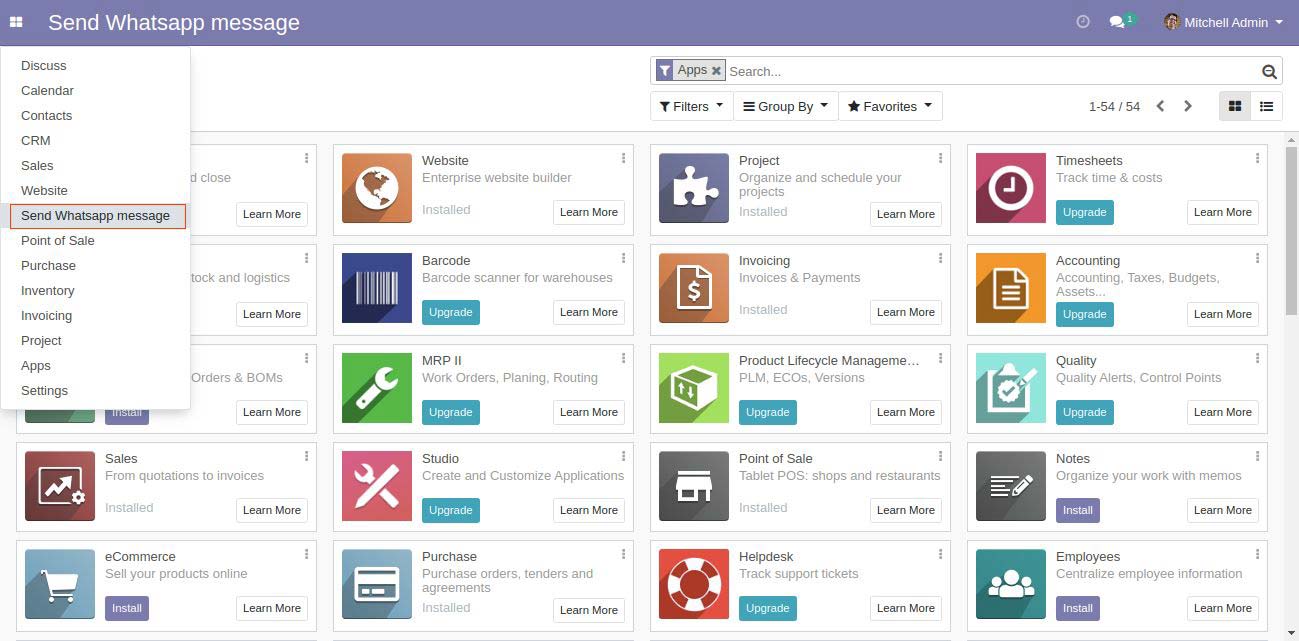Click the search magnifier icon
Image resolution: width=1299 pixels, height=641 pixels.
(1269, 71)
